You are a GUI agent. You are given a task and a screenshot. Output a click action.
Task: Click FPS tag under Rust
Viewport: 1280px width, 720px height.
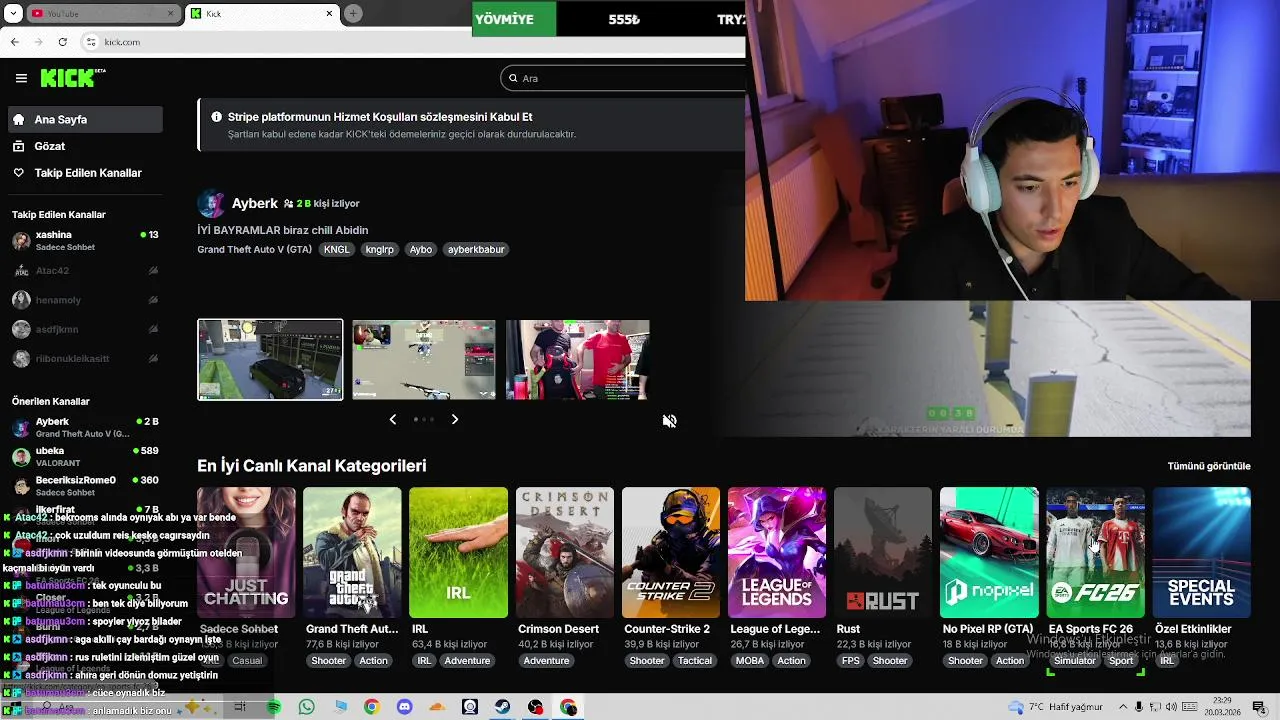[851, 661]
